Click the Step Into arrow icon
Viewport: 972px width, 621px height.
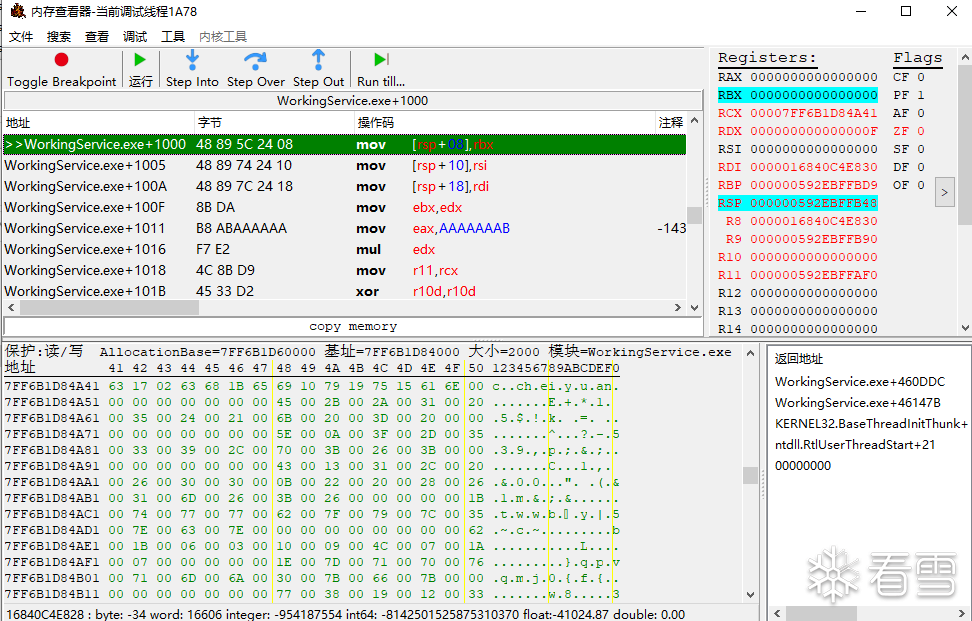click(x=192, y=59)
